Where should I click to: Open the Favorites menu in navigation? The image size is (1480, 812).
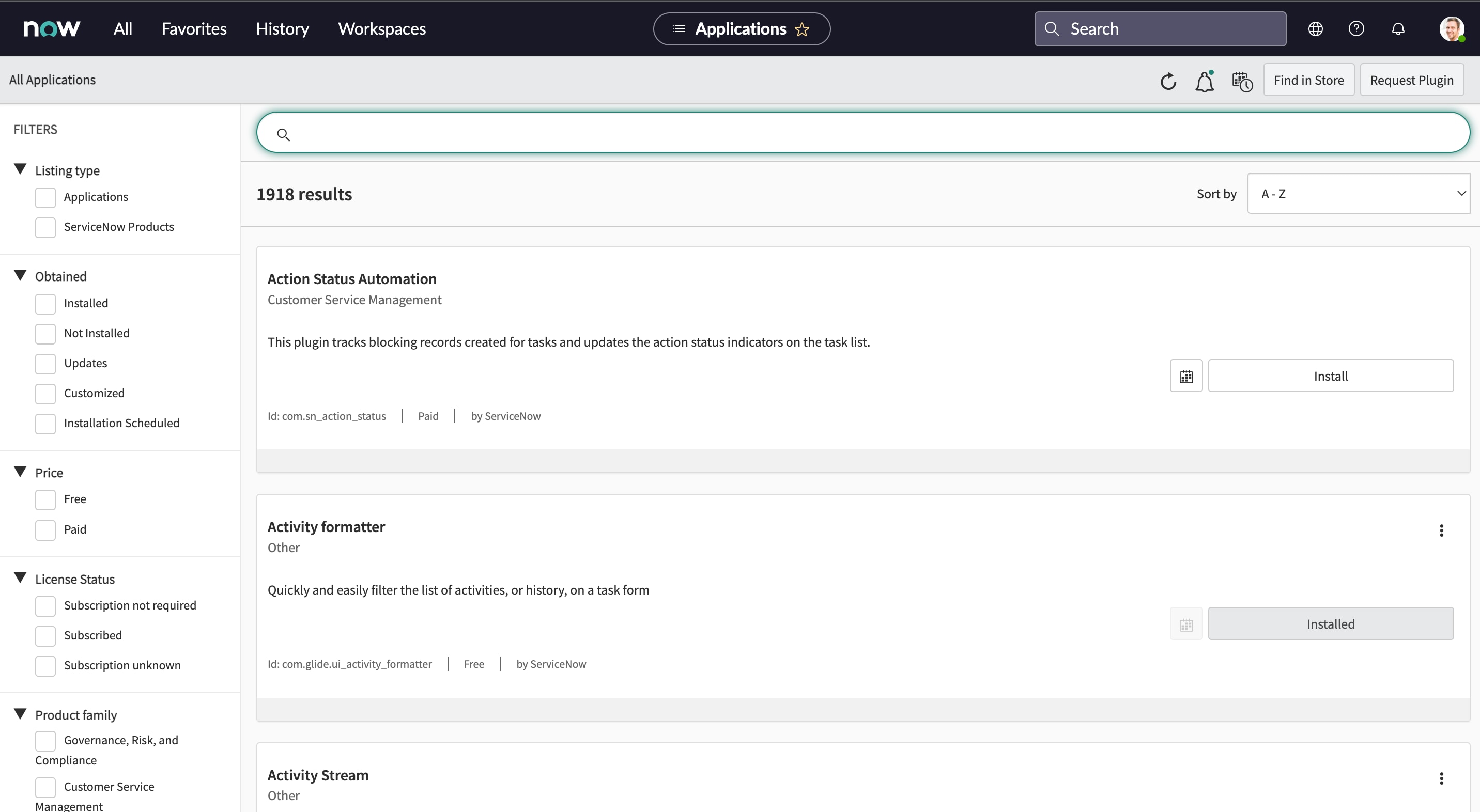(x=194, y=29)
